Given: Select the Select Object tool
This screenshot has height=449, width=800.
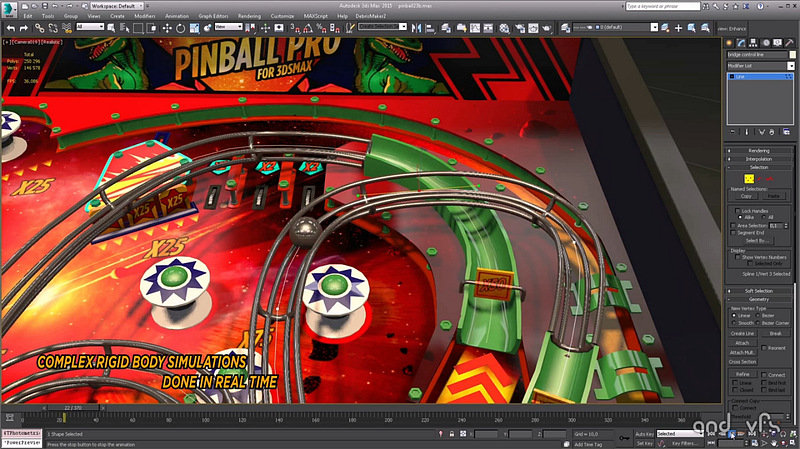Looking at the screenshot, I should point(111,28).
